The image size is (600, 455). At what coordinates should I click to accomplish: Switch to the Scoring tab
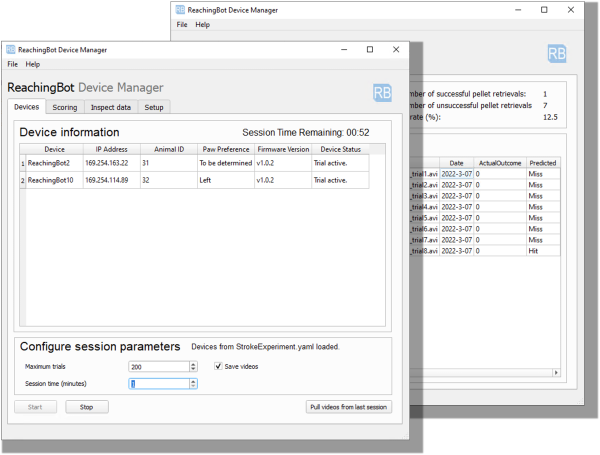tap(65, 107)
